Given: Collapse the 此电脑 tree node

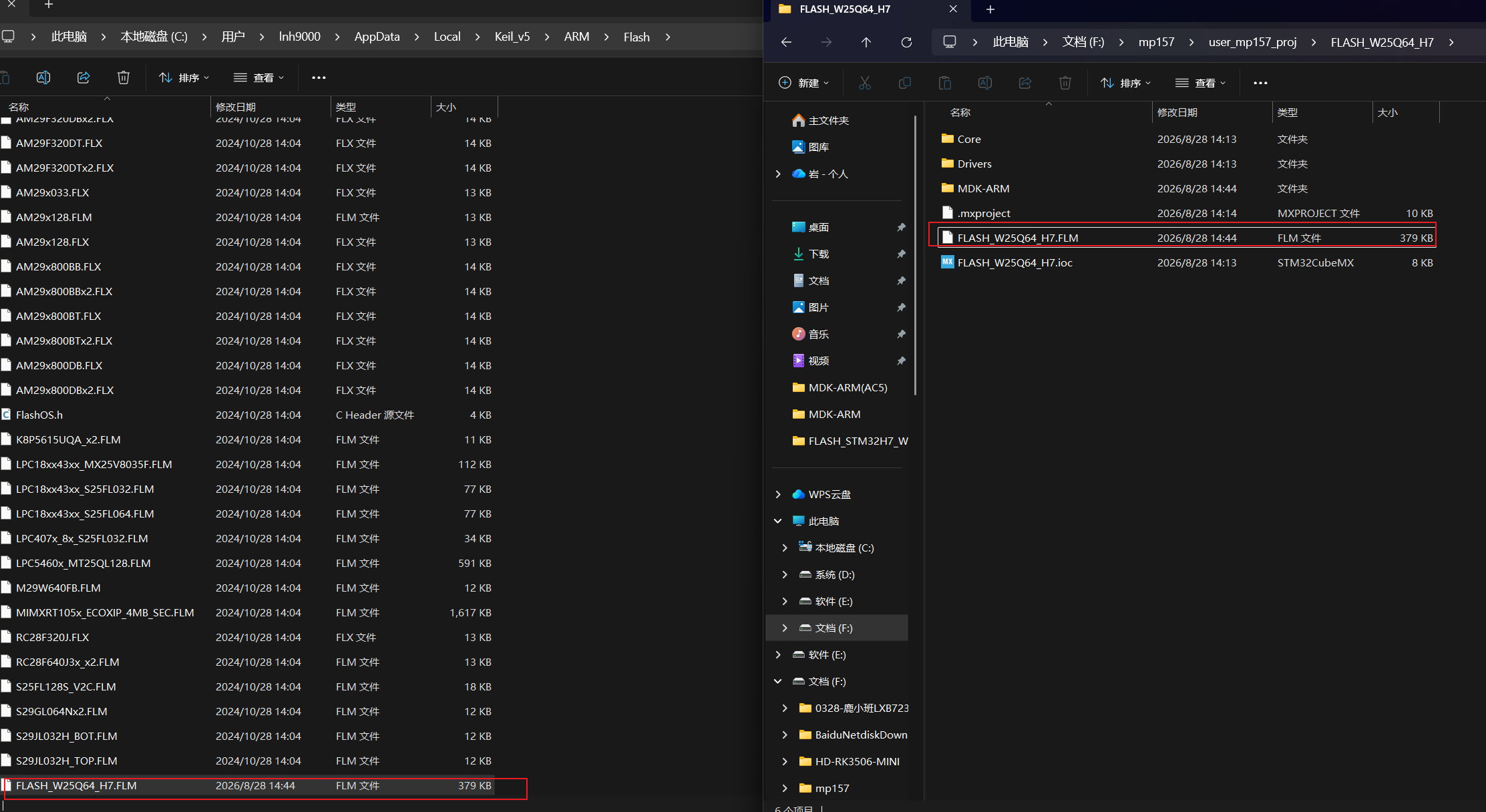Looking at the screenshot, I should (x=778, y=521).
